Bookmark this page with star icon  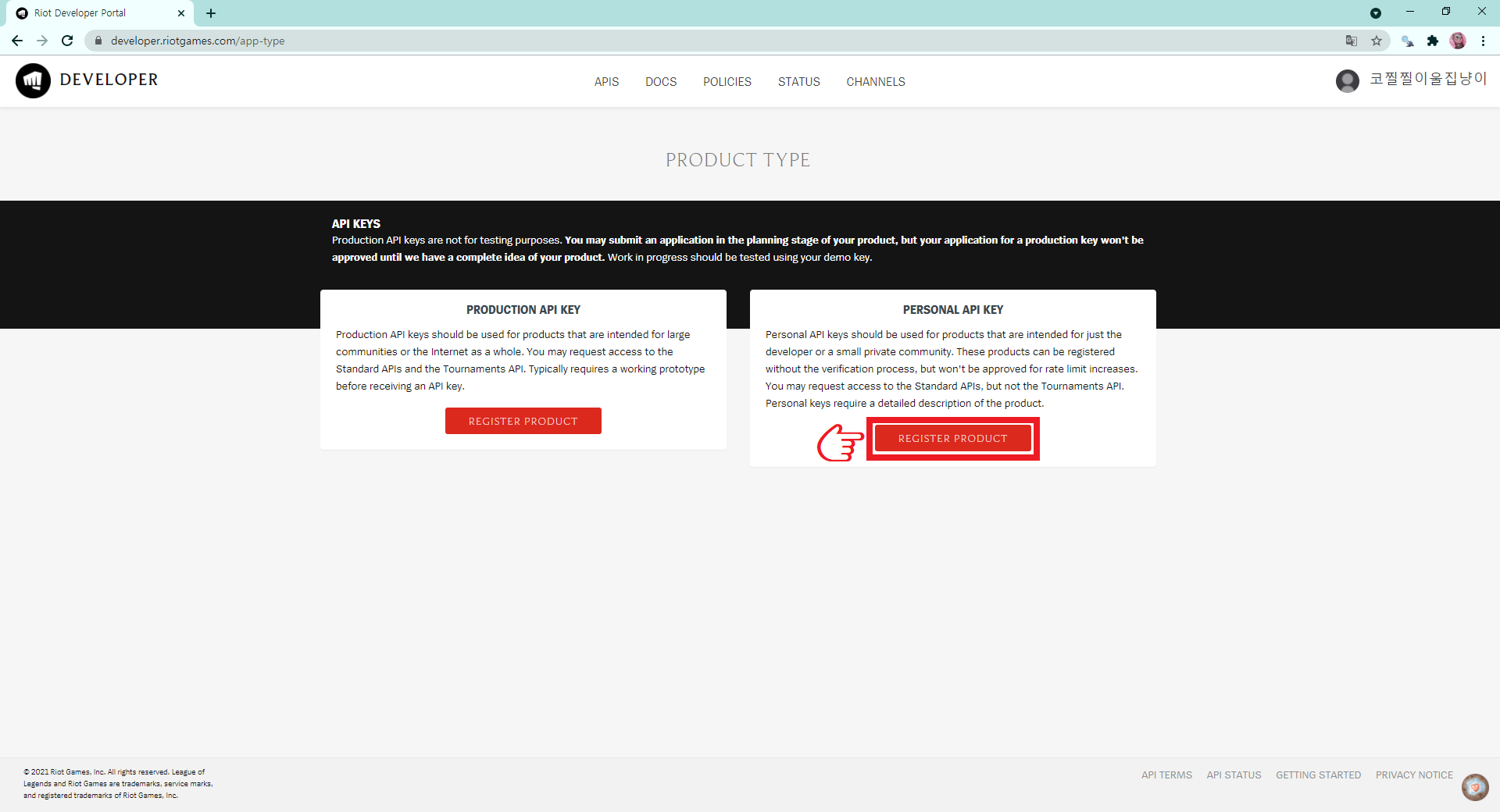[x=1377, y=41]
